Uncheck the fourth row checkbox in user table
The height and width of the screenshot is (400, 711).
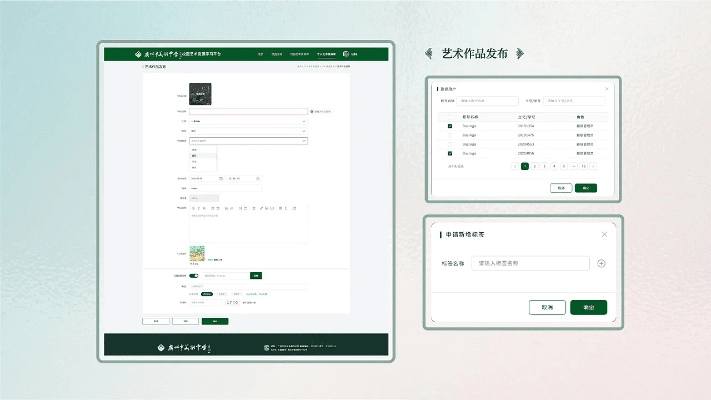(450, 153)
